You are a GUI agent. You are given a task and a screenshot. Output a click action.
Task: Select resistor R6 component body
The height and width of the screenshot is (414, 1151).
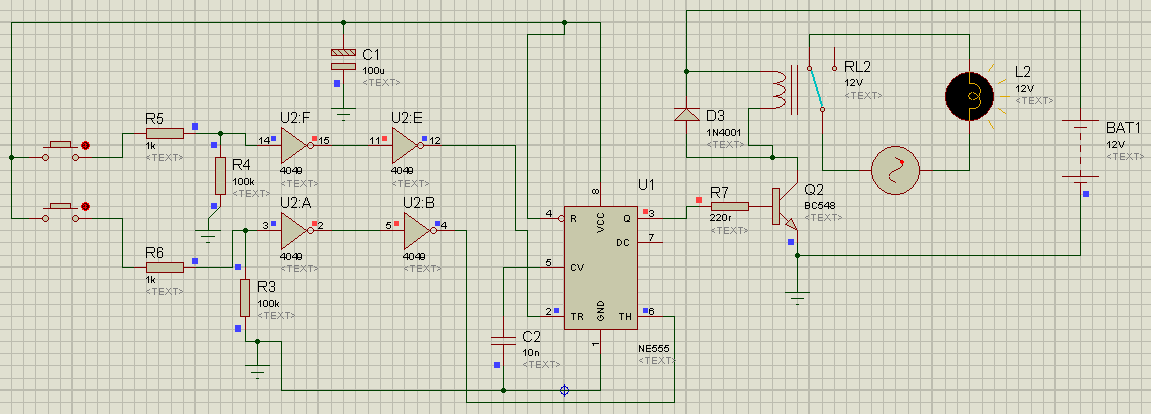(x=164, y=267)
